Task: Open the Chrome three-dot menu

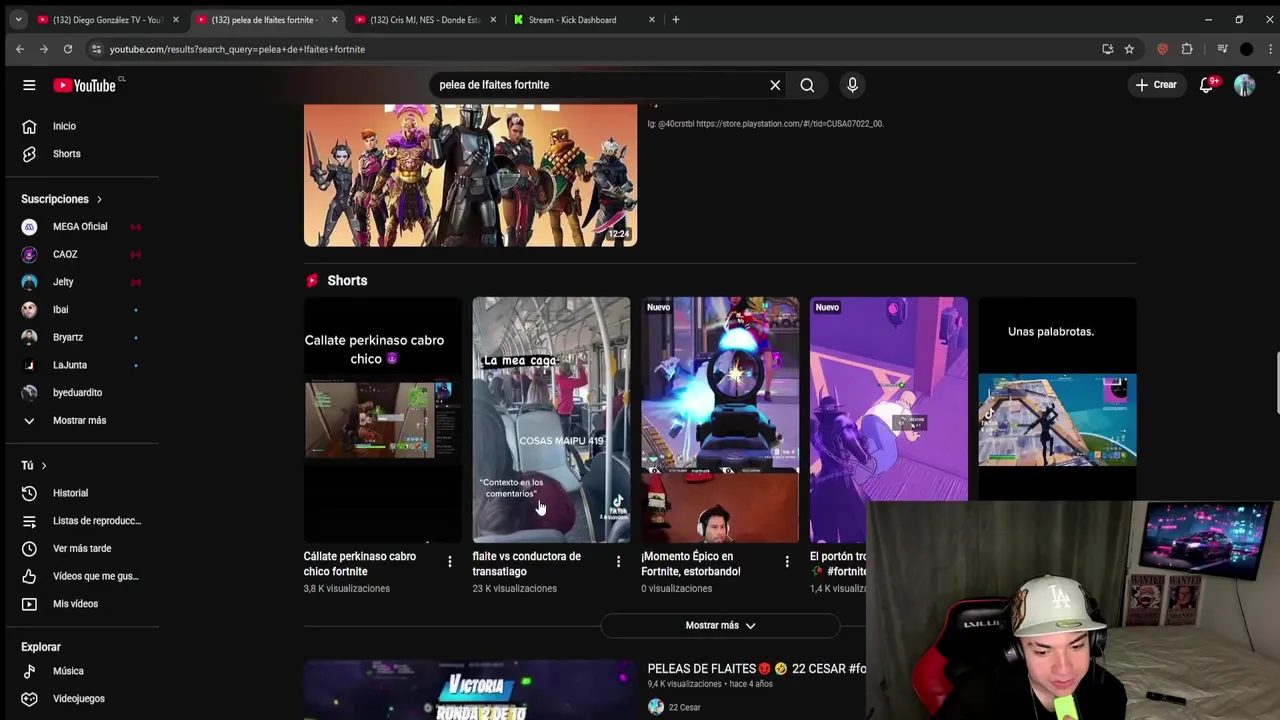Action: 1269,49
